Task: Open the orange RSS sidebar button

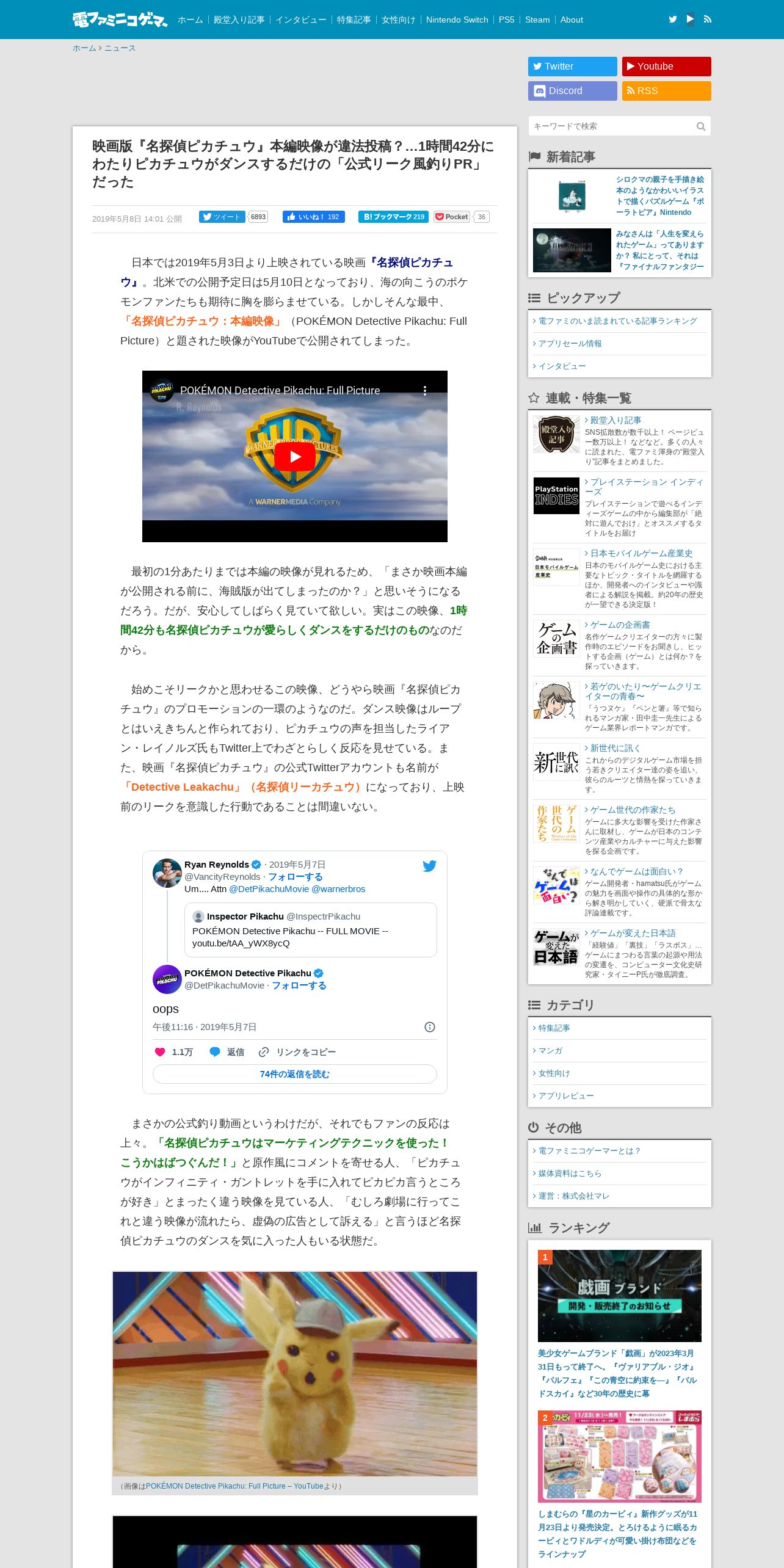Action: click(667, 91)
